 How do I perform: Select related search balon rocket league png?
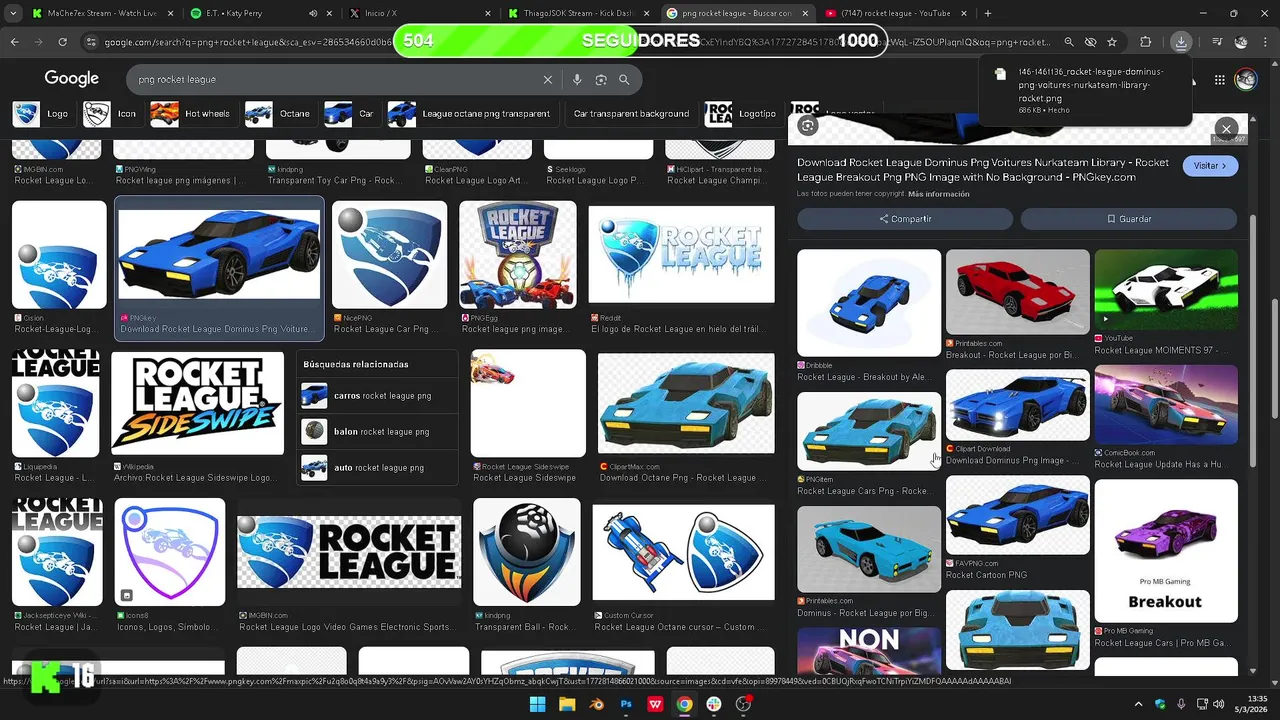378,431
